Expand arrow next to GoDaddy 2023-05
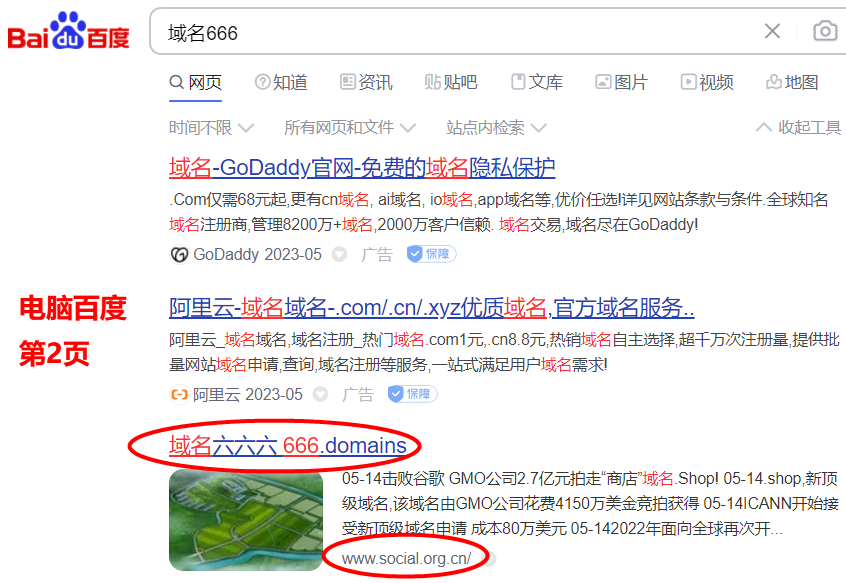Screen dimensions: 846x583 [339, 254]
